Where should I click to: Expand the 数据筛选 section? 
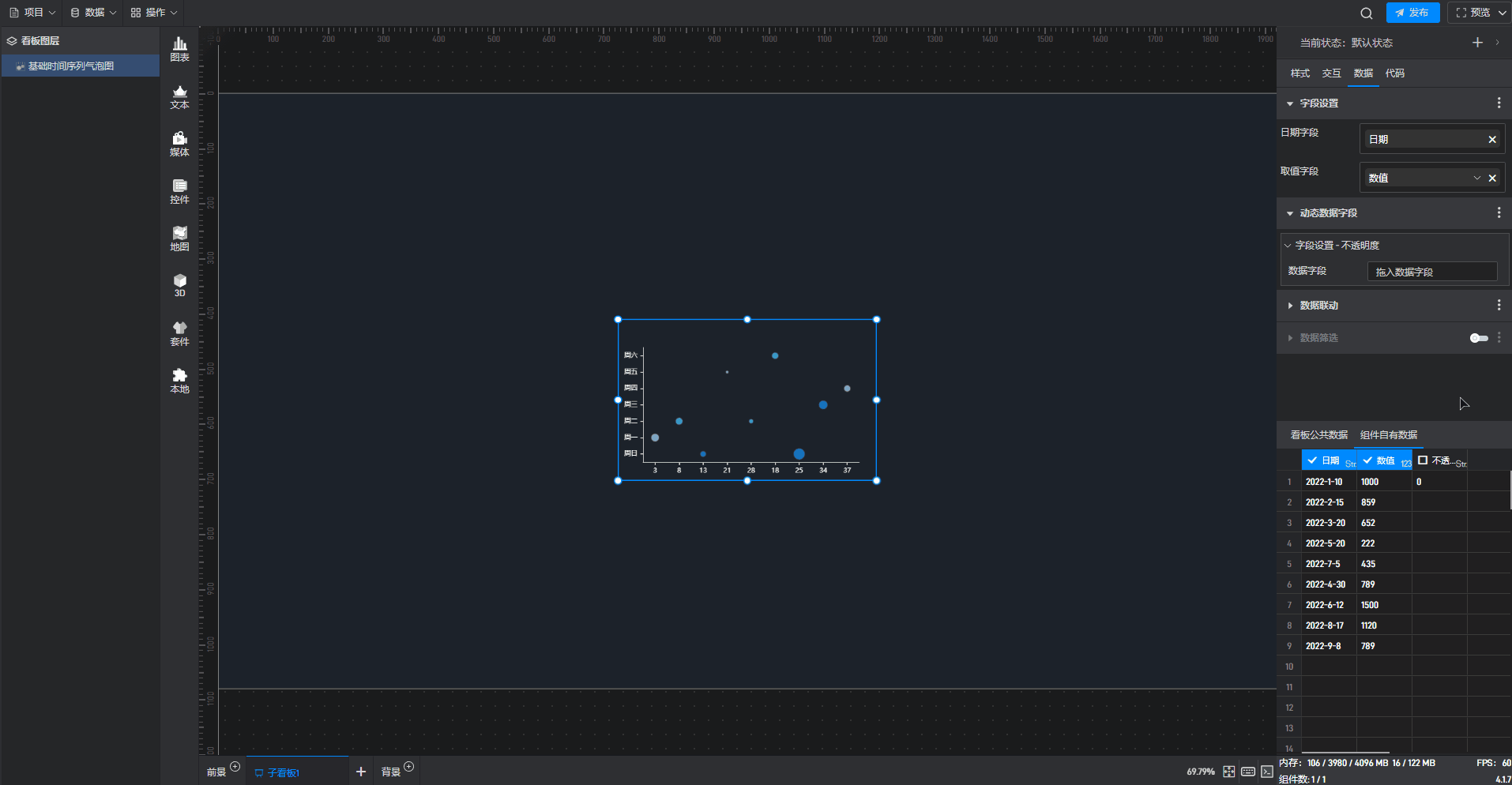click(1290, 338)
